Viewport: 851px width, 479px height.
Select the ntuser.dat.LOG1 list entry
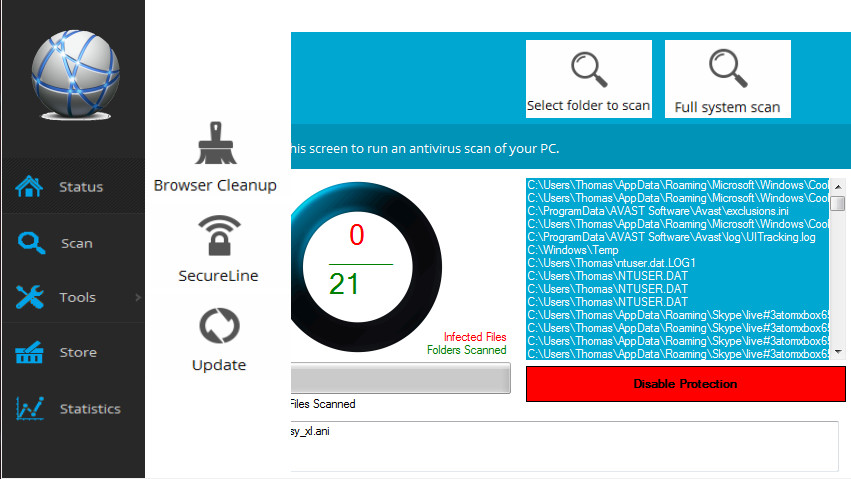coord(611,263)
